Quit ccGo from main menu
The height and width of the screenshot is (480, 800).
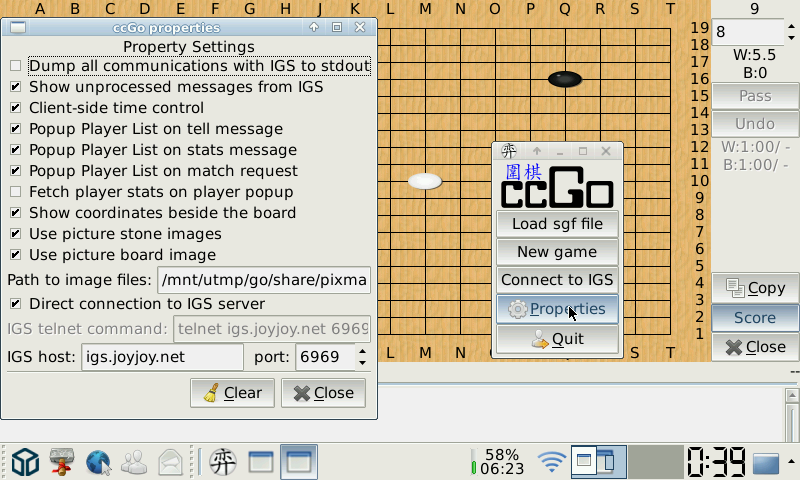pos(557,339)
